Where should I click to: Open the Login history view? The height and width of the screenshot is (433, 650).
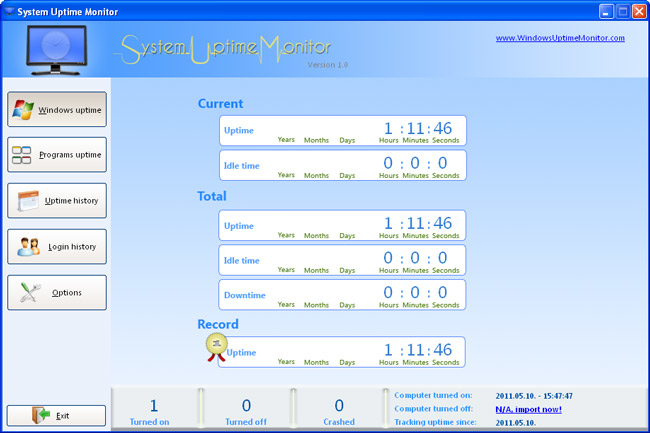(57, 247)
